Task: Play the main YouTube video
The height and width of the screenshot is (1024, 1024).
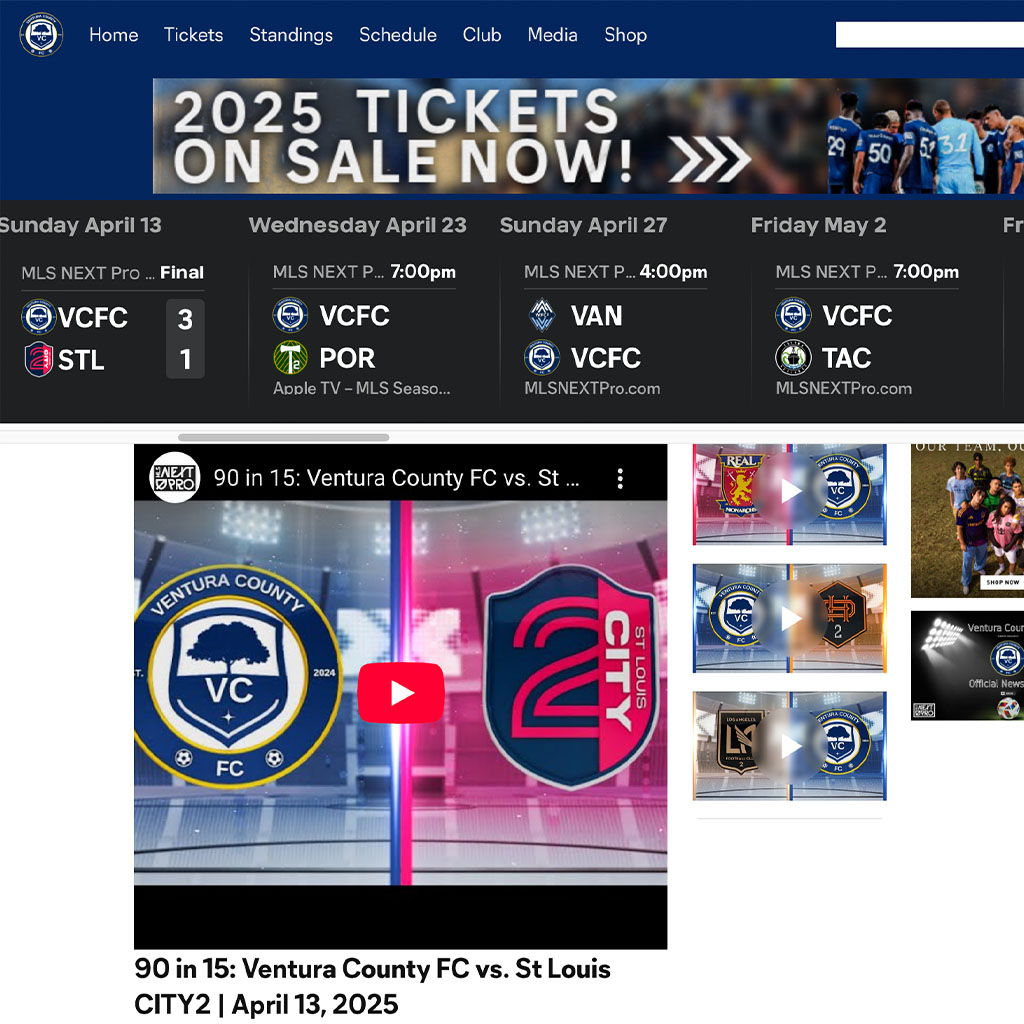Action: point(401,693)
